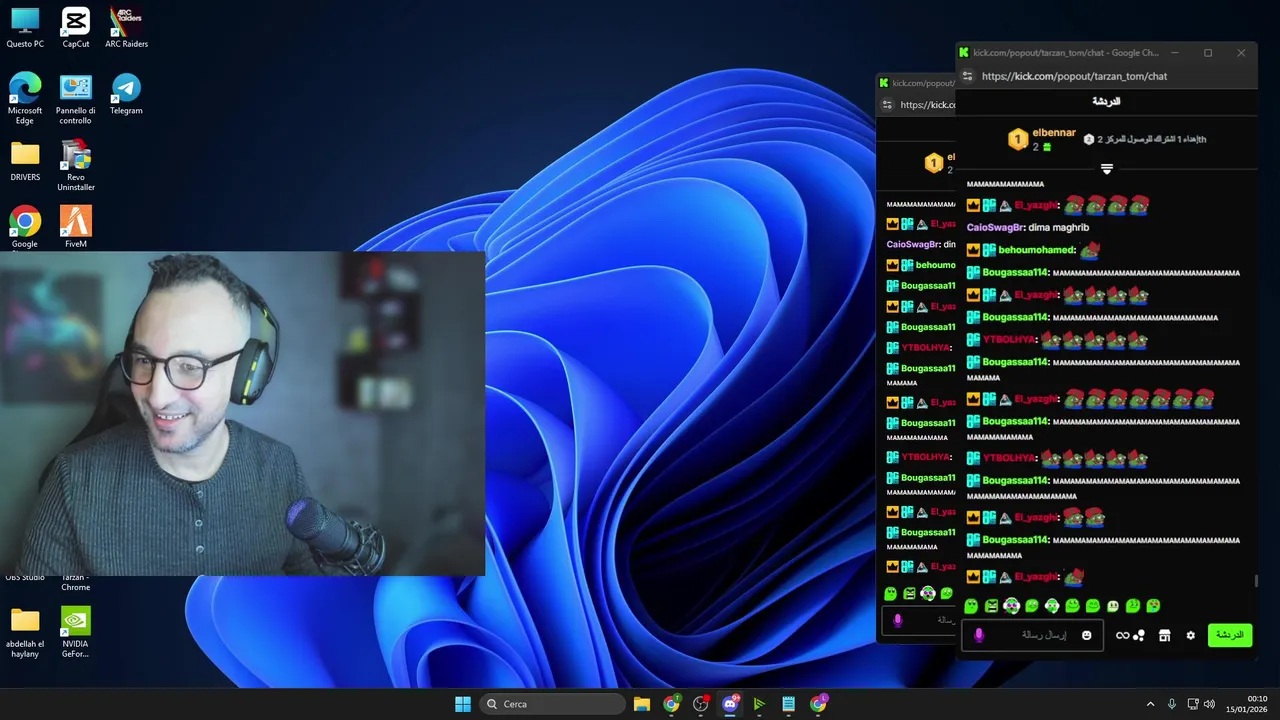This screenshot has width=1280, height=720.
Task: Click the chat scrollbar thumb in front window
Action: pos(1256,581)
